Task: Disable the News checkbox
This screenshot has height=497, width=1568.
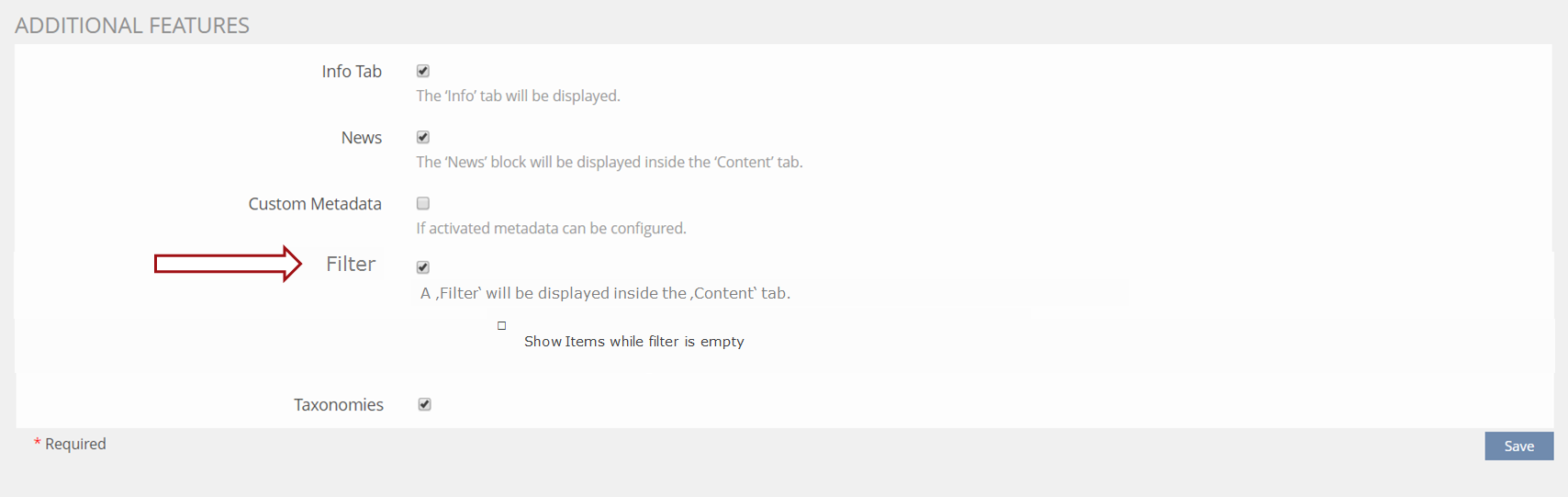Action: pos(423,137)
